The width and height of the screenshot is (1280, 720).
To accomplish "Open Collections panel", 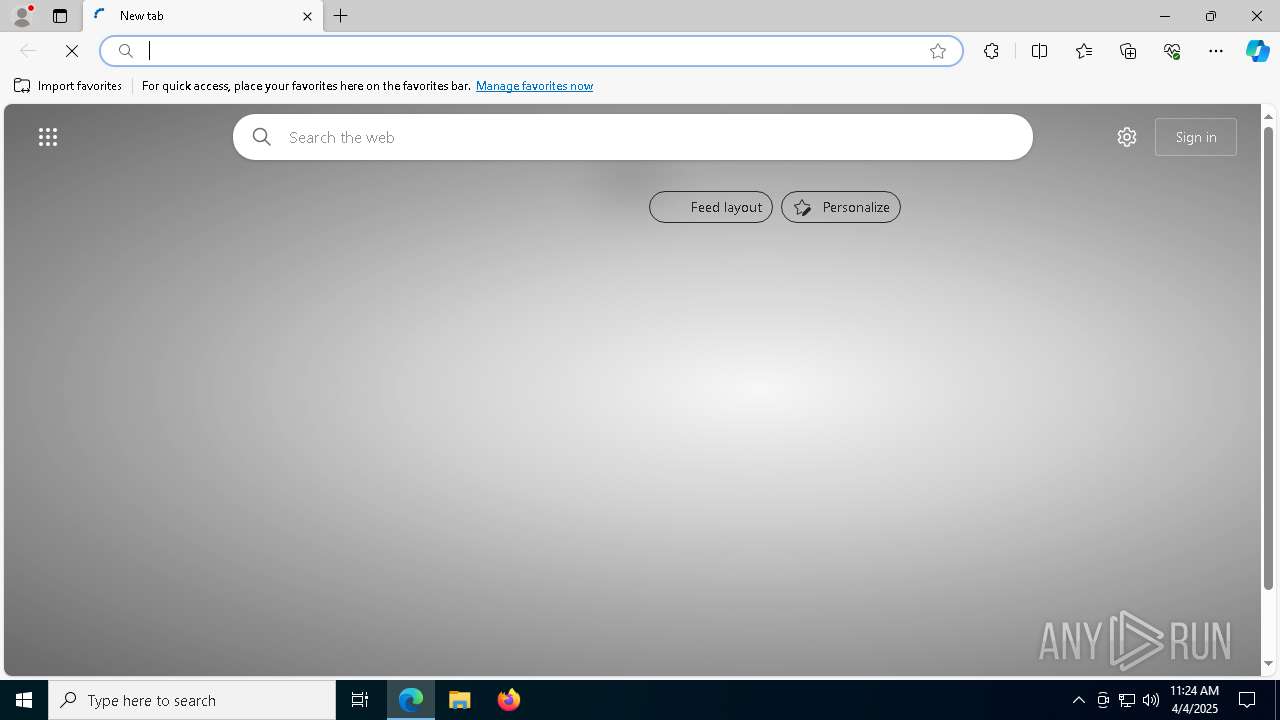I will click(1128, 51).
